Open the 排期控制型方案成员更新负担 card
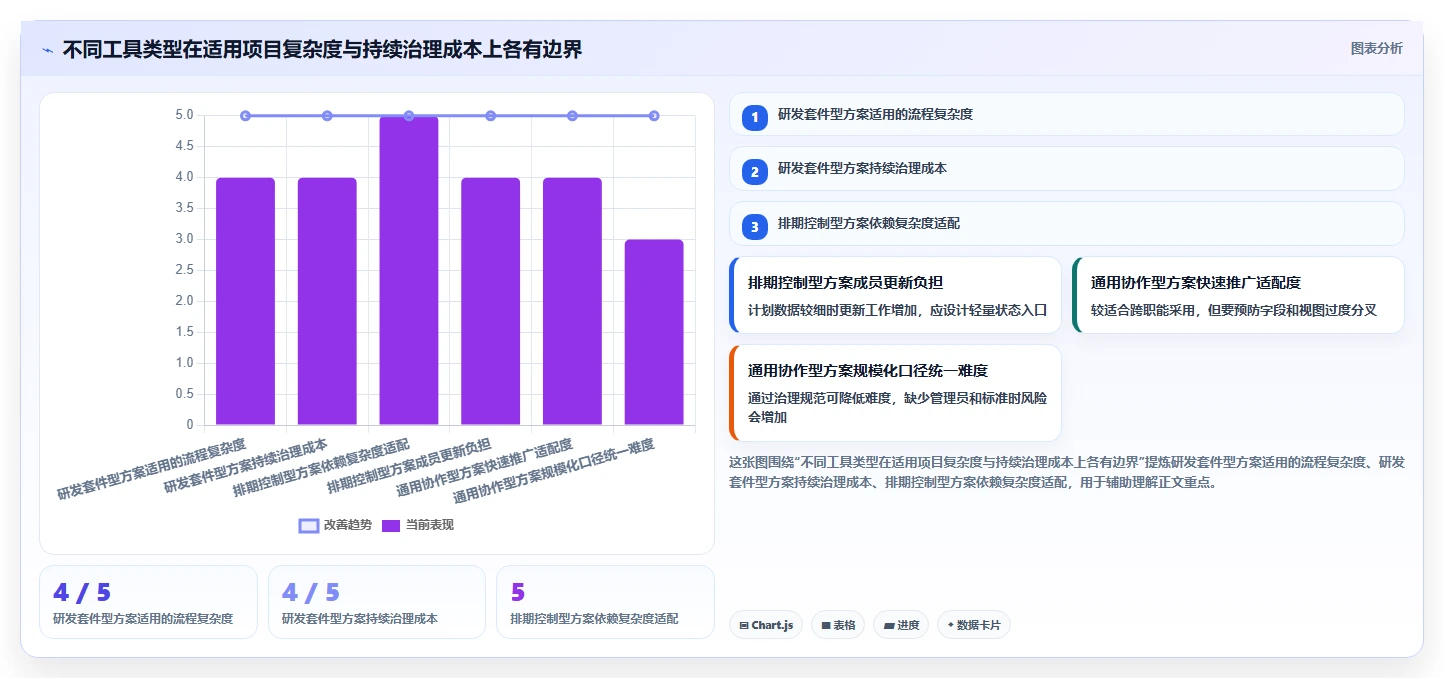 [x=895, y=295]
